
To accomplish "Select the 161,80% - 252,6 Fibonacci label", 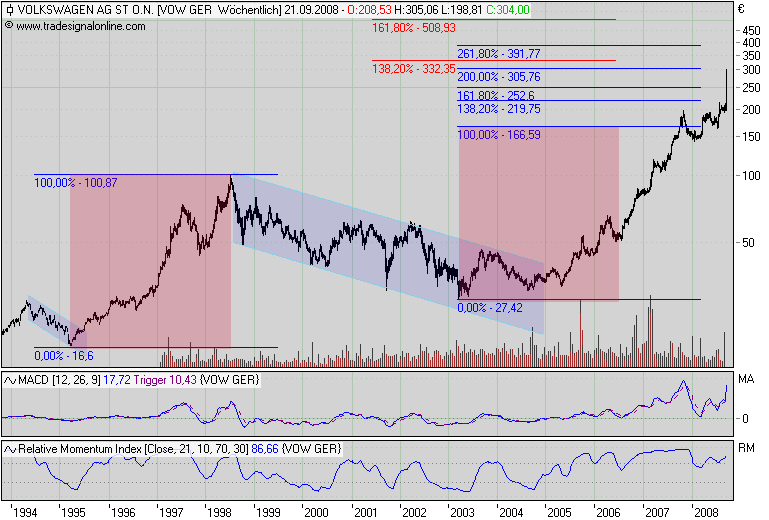I will pyautogui.click(x=496, y=95).
